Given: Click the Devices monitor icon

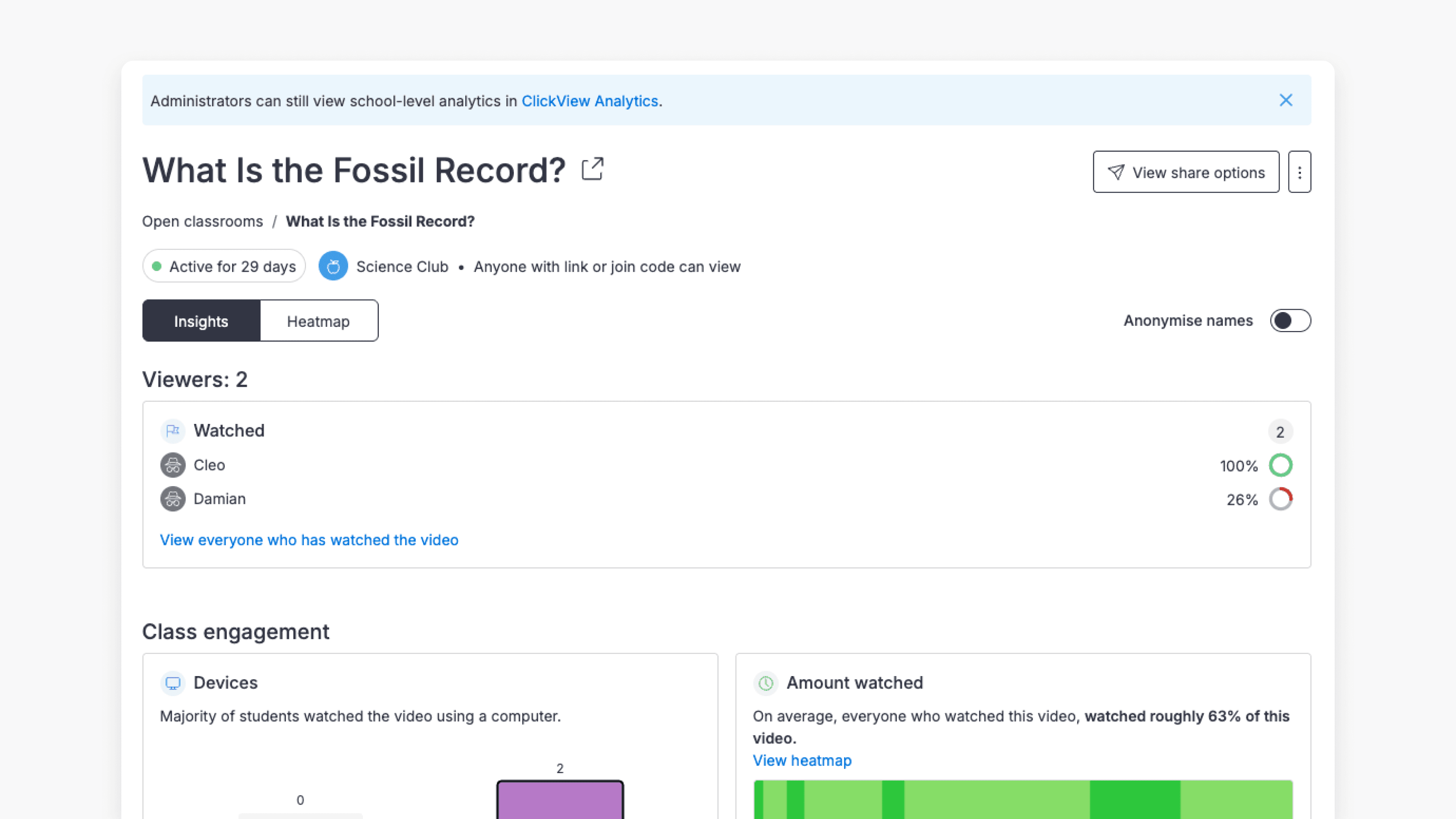Looking at the screenshot, I should click(173, 683).
